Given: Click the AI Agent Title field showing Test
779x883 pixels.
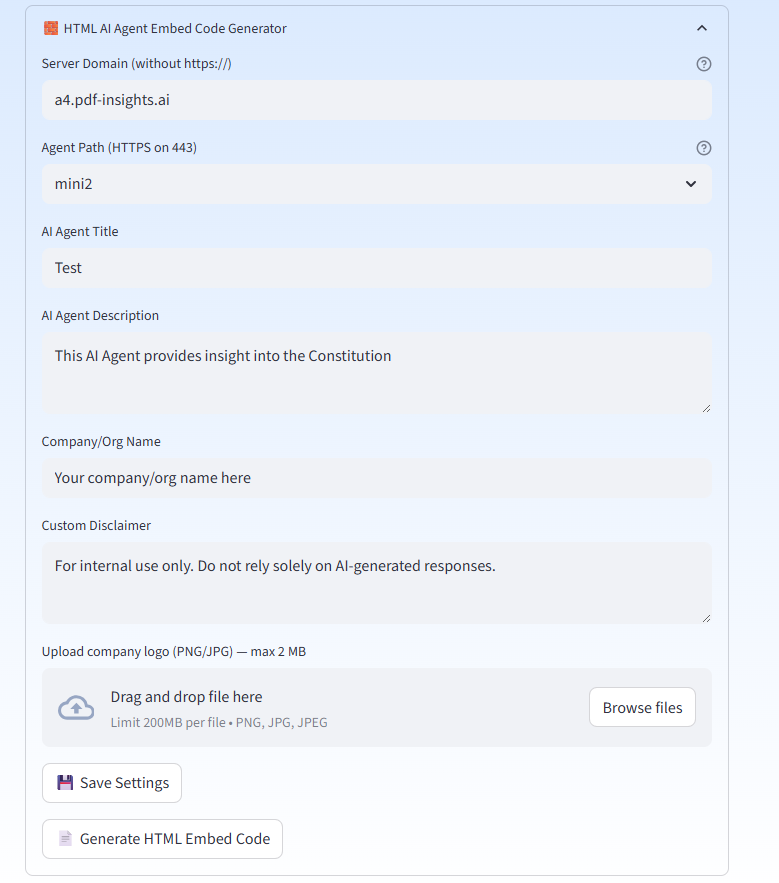Looking at the screenshot, I should [376, 267].
